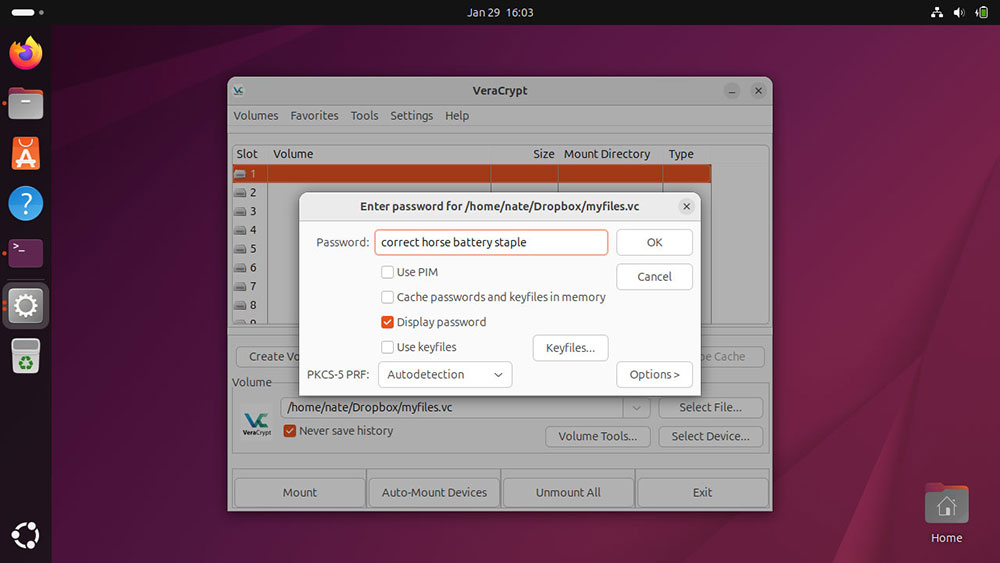Viewport: 1000px width, 563px height.
Task: Open Volume Tools...
Action: click(x=598, y=436)
